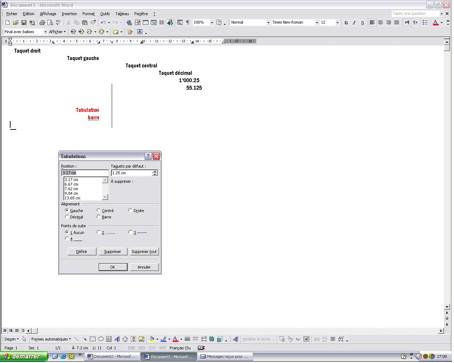The width and height of the screenshot is (454, 363).
Task: Click the Print icon in the toolbar
Action: (x=42, y=22)
